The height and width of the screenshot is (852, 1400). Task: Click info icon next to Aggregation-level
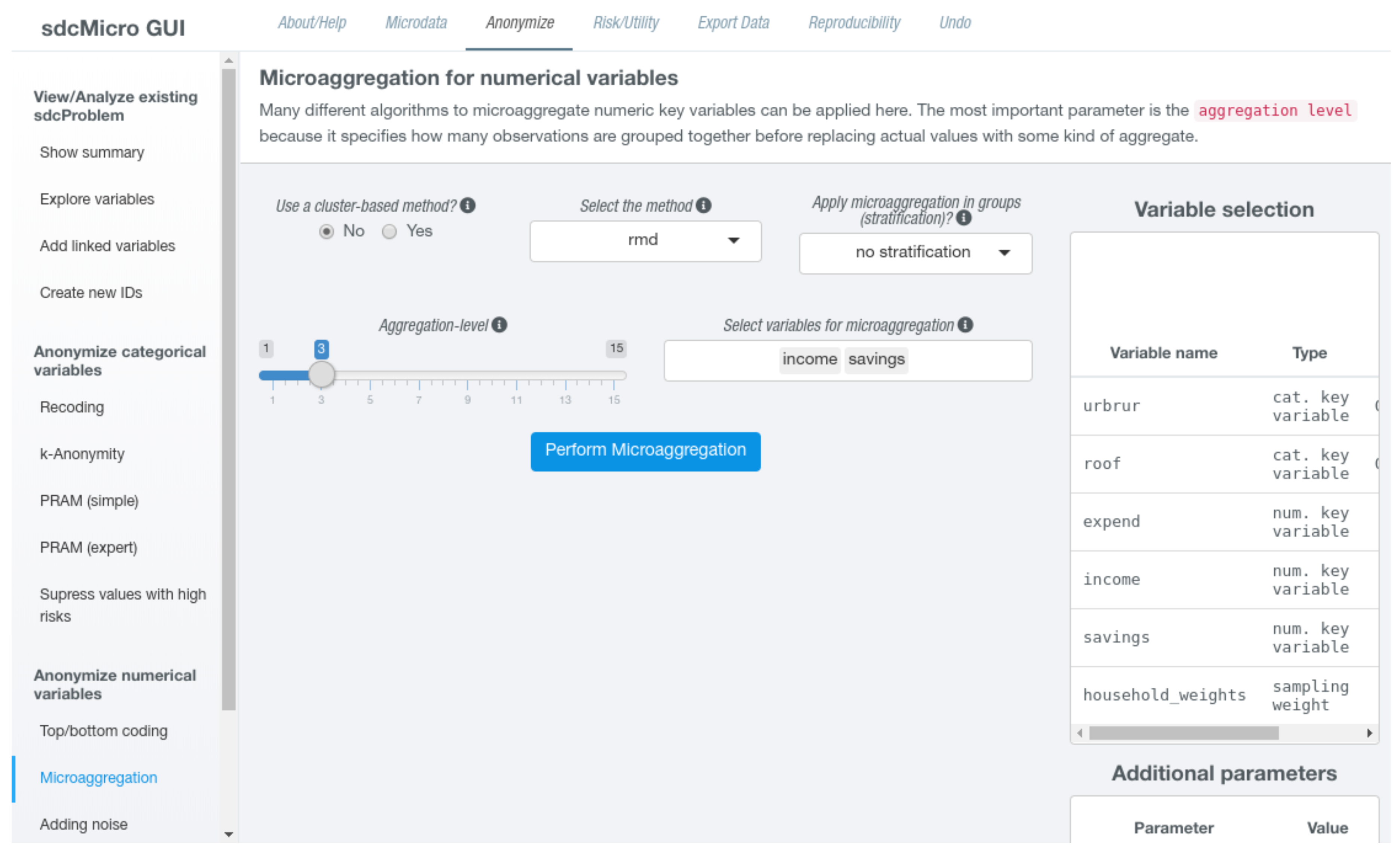tap(499, 325)
